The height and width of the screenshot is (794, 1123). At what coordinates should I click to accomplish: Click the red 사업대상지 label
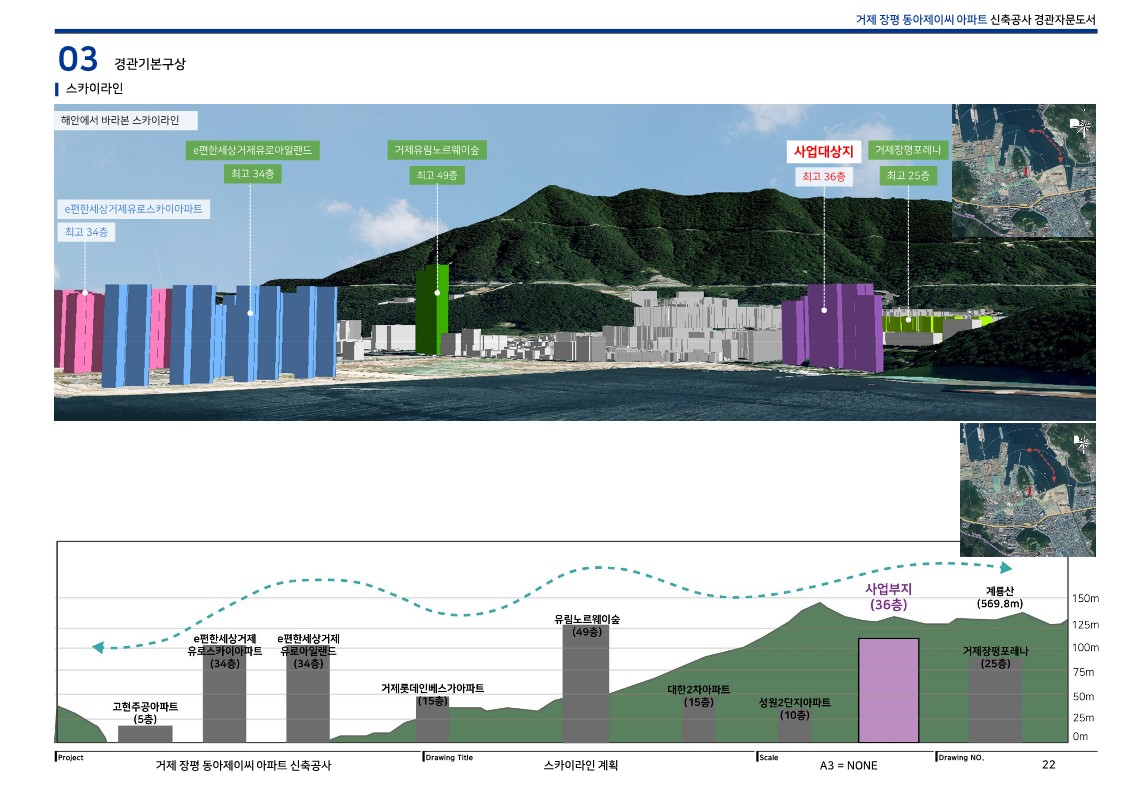pyautogui.click(x=823, y=151)
